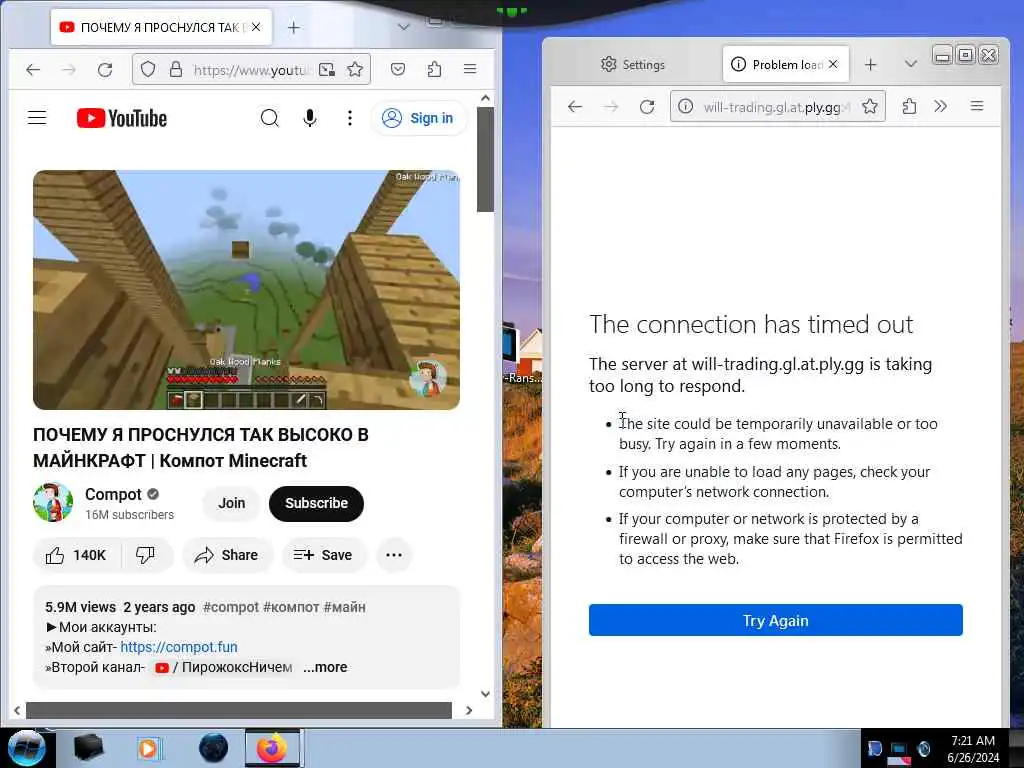Image resolution: width=1024 pixels, height=768 pixels.
Task: Share the video
Action: point(227,555)
